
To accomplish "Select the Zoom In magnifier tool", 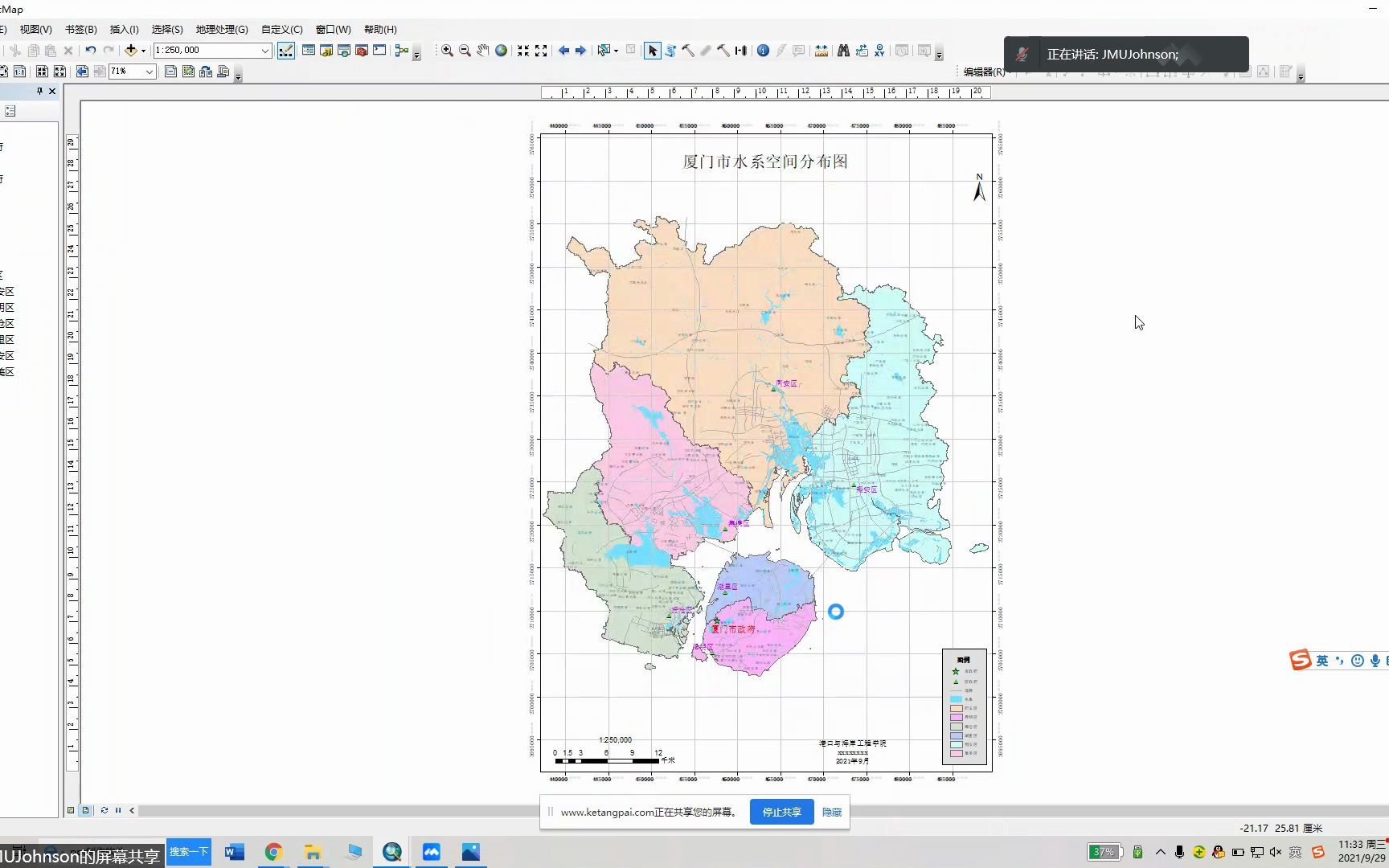I will coord(447,50).
